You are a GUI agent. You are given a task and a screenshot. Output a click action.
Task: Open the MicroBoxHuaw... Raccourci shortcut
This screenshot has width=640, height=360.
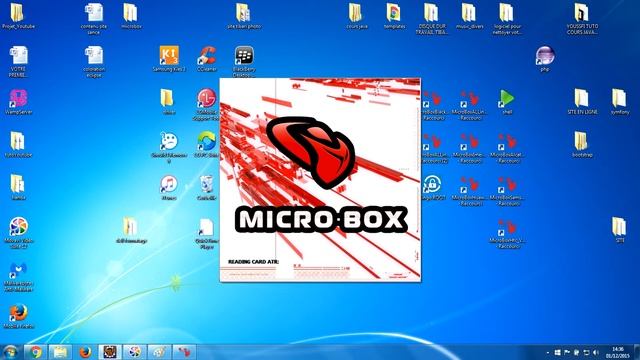coord(469,191)
